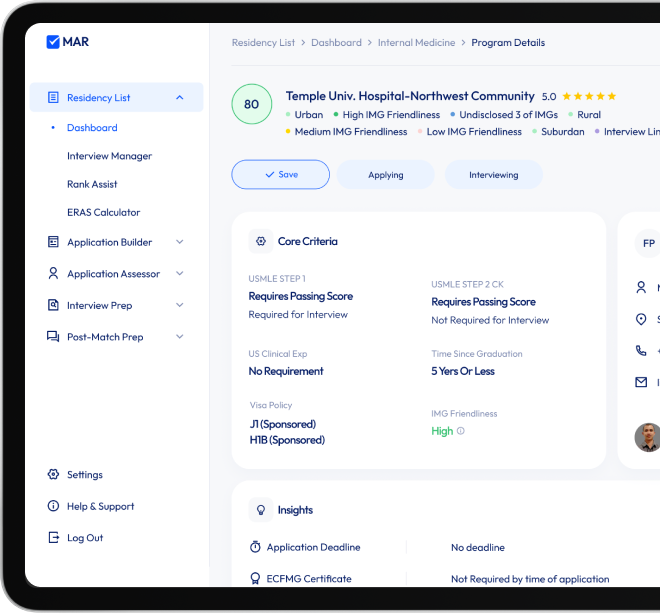Click the FP avatar badge
Viewport: 660px width, 614px height.
(648, 243)
